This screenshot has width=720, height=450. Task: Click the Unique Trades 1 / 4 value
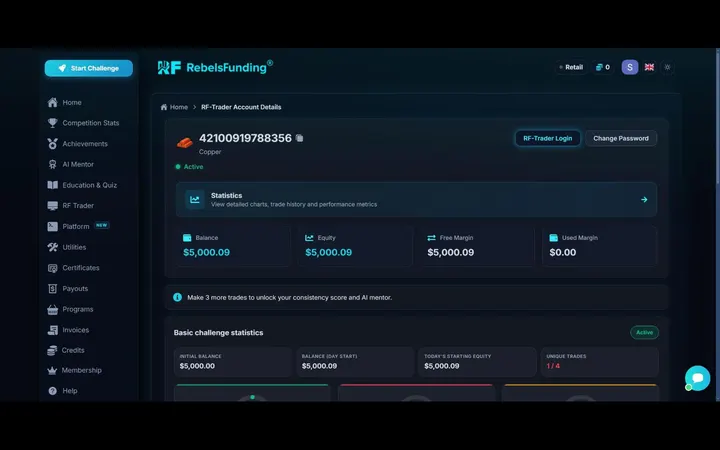point(553,366)
